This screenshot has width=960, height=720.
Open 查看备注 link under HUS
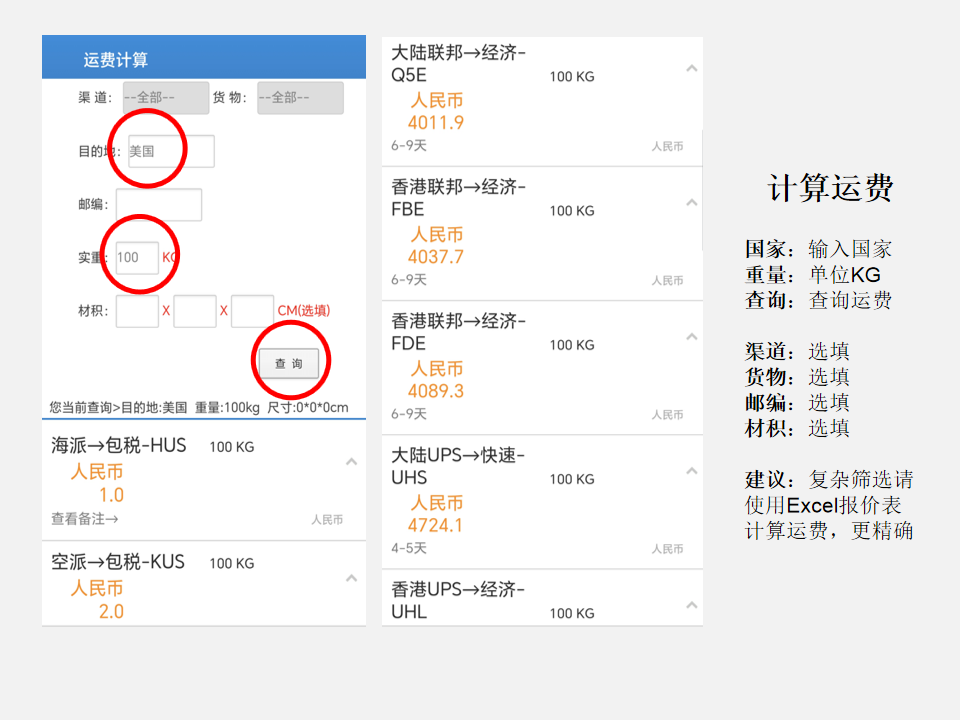click(85, 519)
